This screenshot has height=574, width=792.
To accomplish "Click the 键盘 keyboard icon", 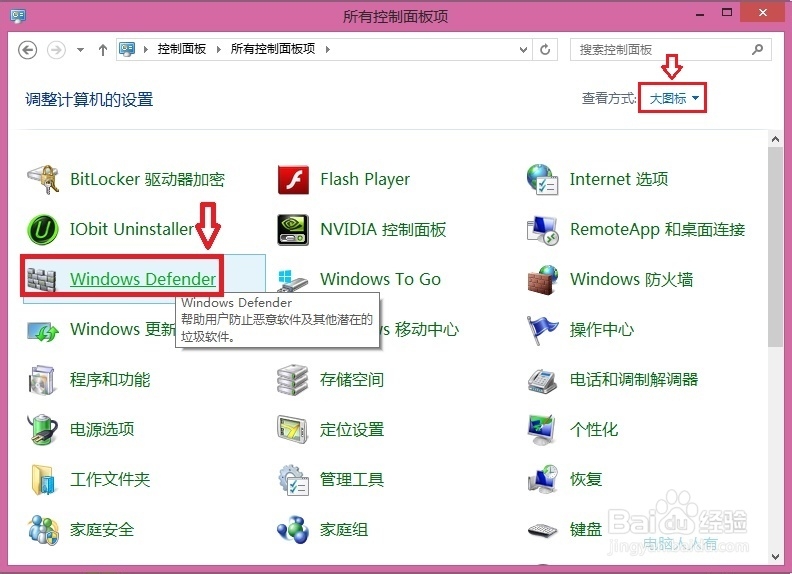I will (542, 530).
